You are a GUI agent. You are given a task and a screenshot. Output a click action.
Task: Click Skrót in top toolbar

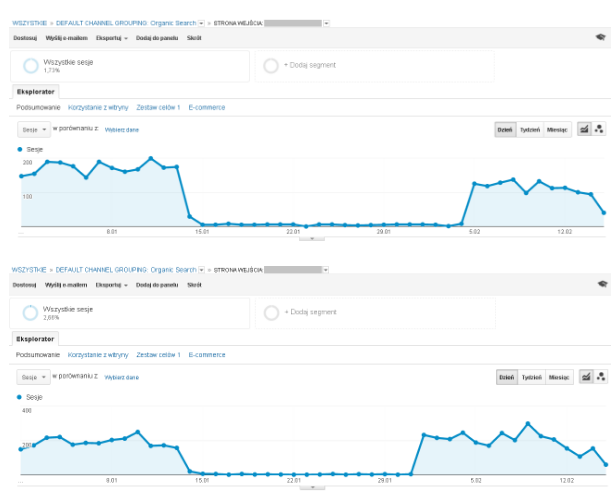(194, 38)
